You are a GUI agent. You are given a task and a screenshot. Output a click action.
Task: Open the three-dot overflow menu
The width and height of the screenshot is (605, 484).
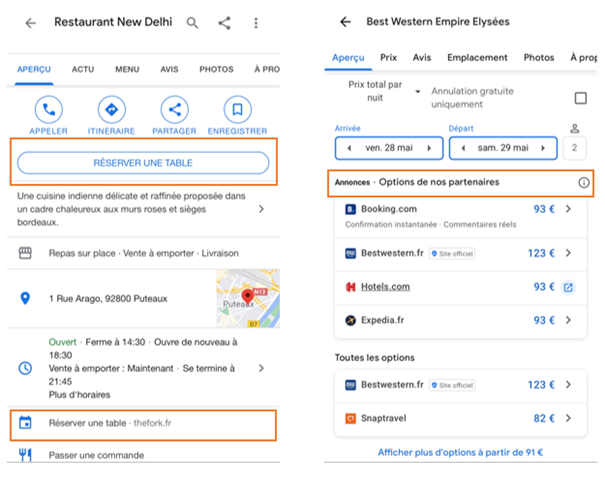256,23
